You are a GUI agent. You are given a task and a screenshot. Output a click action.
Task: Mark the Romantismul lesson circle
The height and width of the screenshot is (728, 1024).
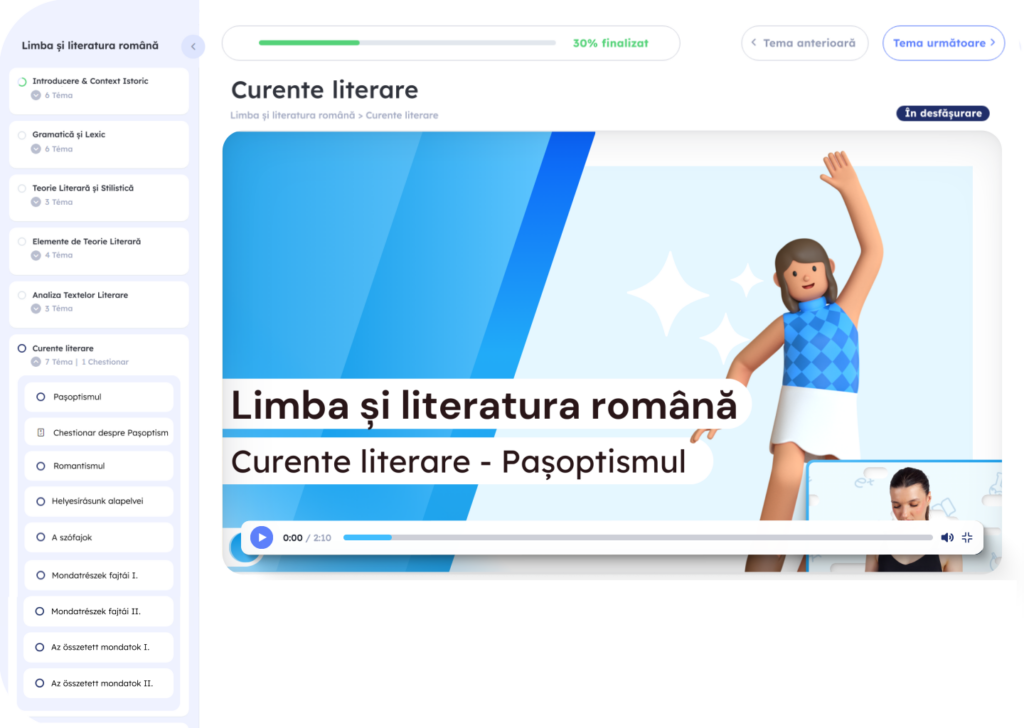[40, 466]
